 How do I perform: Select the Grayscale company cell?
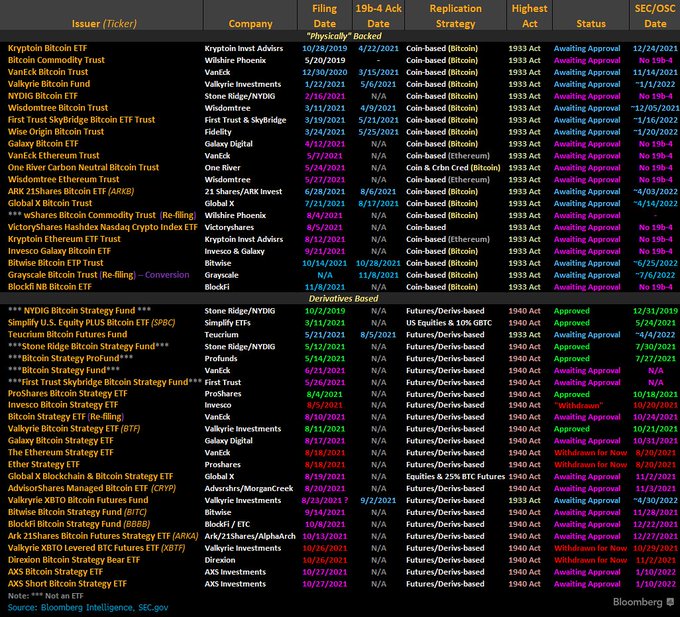(x=221, y=275)
